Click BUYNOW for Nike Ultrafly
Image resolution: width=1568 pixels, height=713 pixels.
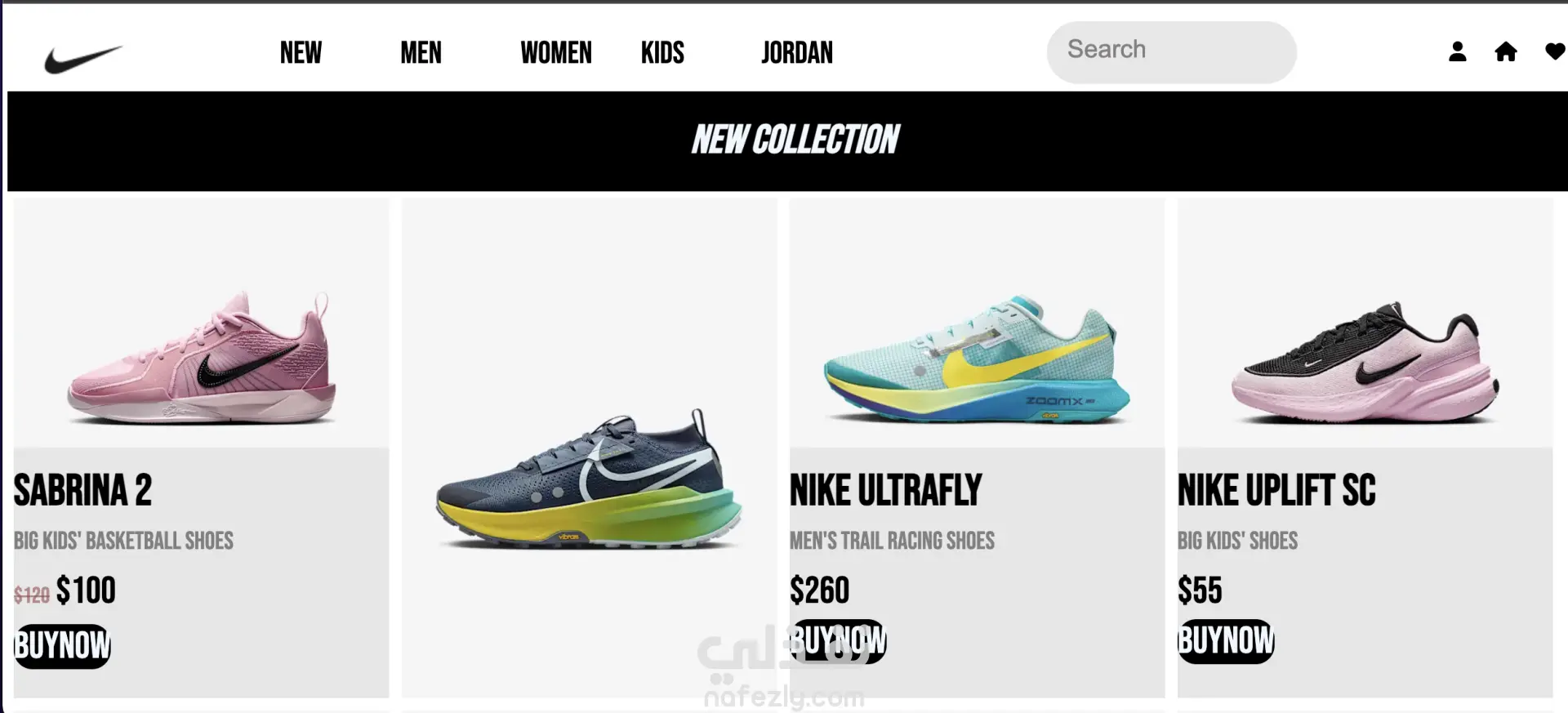pyautogui.click(x=839, y=641)
